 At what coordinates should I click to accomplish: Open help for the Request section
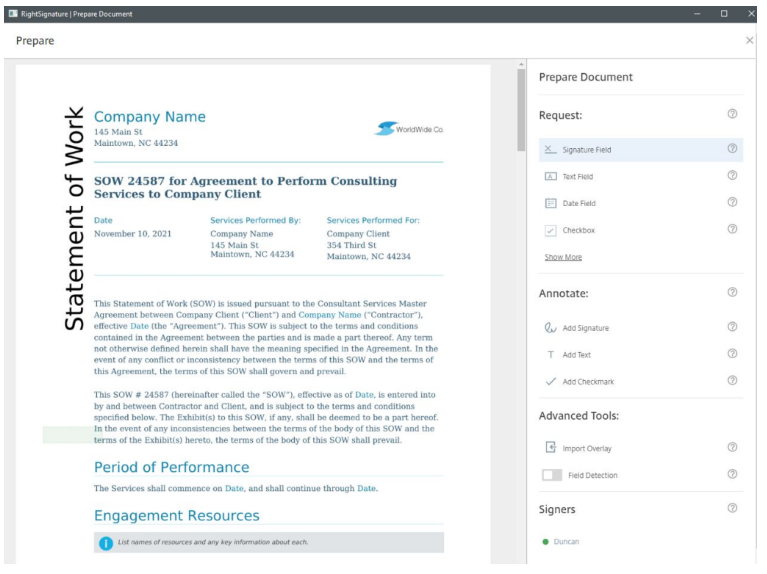(x=732, y=115)
